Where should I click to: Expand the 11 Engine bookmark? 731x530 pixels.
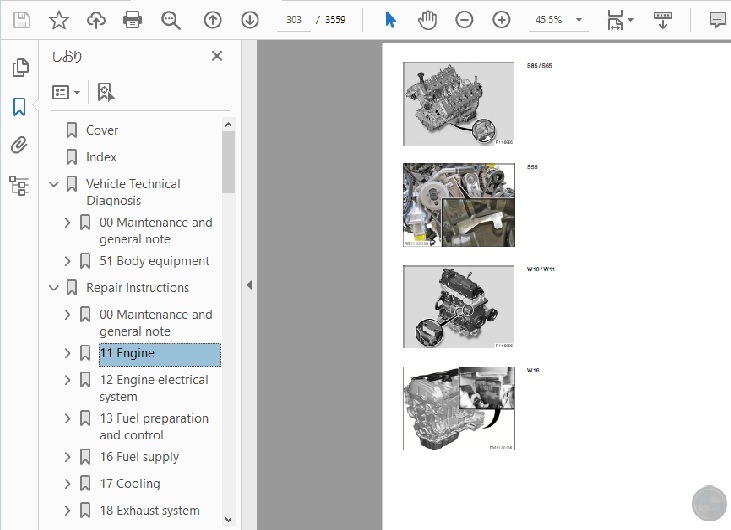(x=67, y=353)
